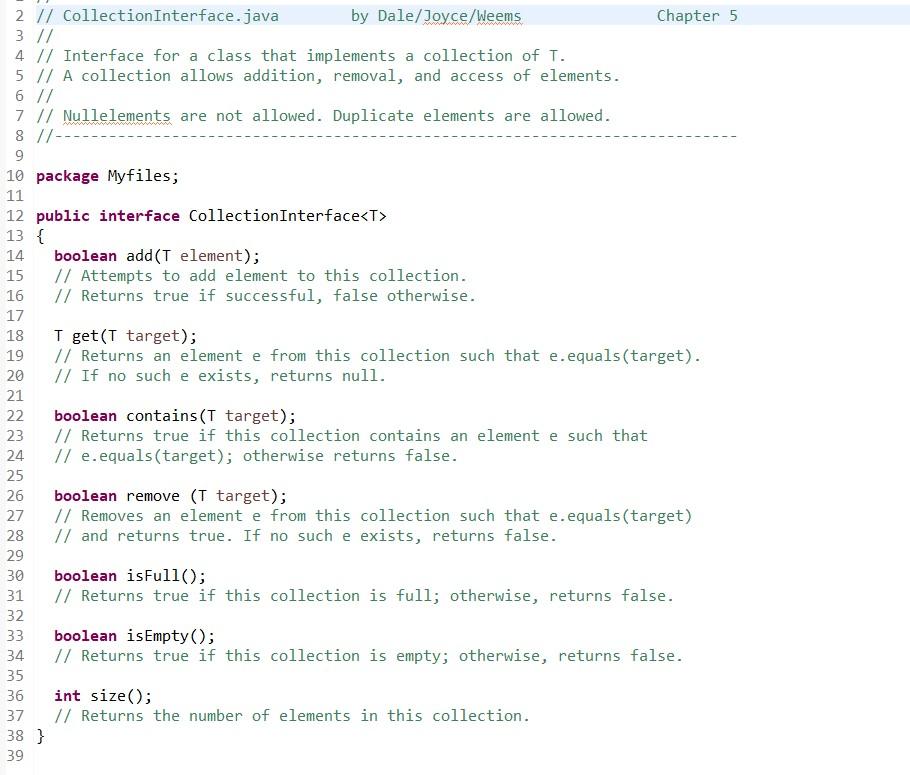Click line number 14 in the gutter
Image resolution: width=910 pixels, height=775 pixels.
point(15,255)
